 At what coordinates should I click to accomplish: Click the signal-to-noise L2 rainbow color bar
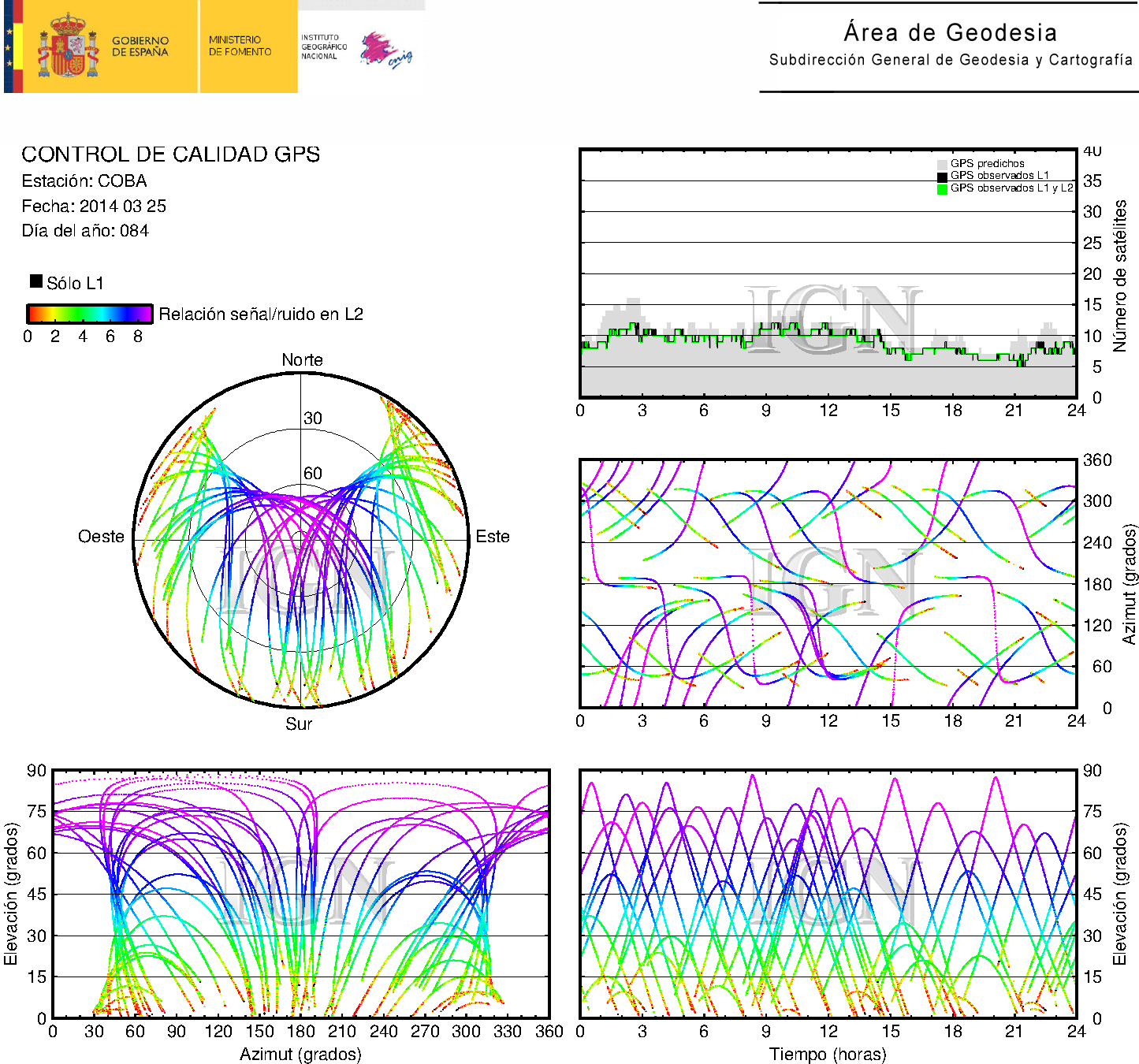89,314
